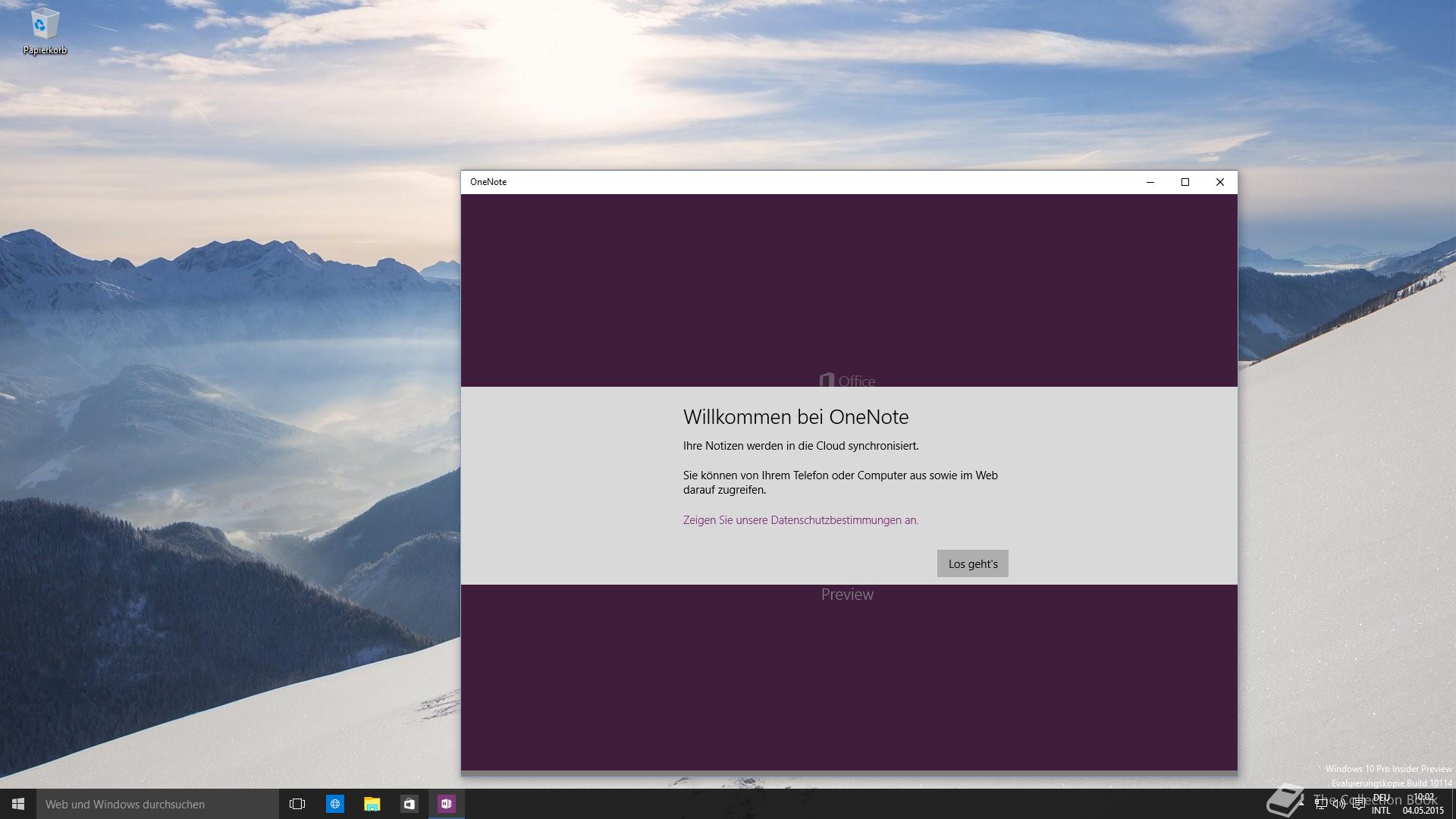Close the OneNote window

pos(1220,182)
